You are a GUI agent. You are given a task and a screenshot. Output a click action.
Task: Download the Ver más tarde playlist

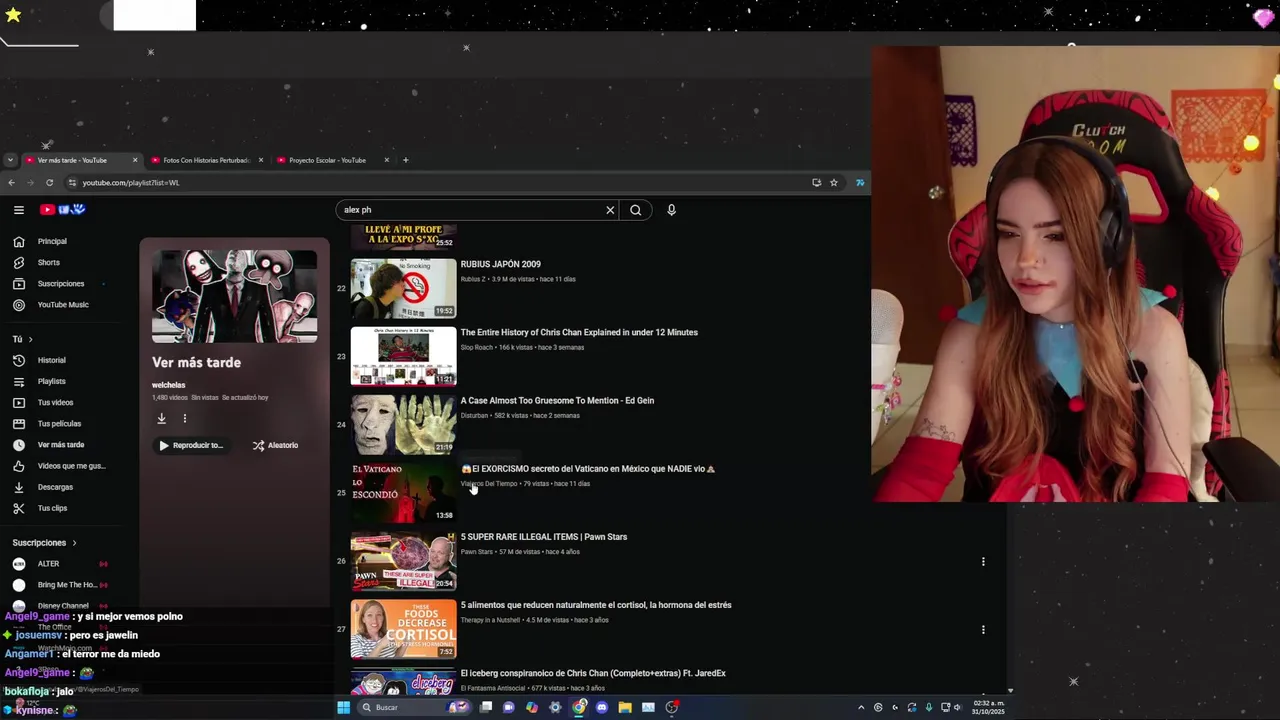(161, 419)
